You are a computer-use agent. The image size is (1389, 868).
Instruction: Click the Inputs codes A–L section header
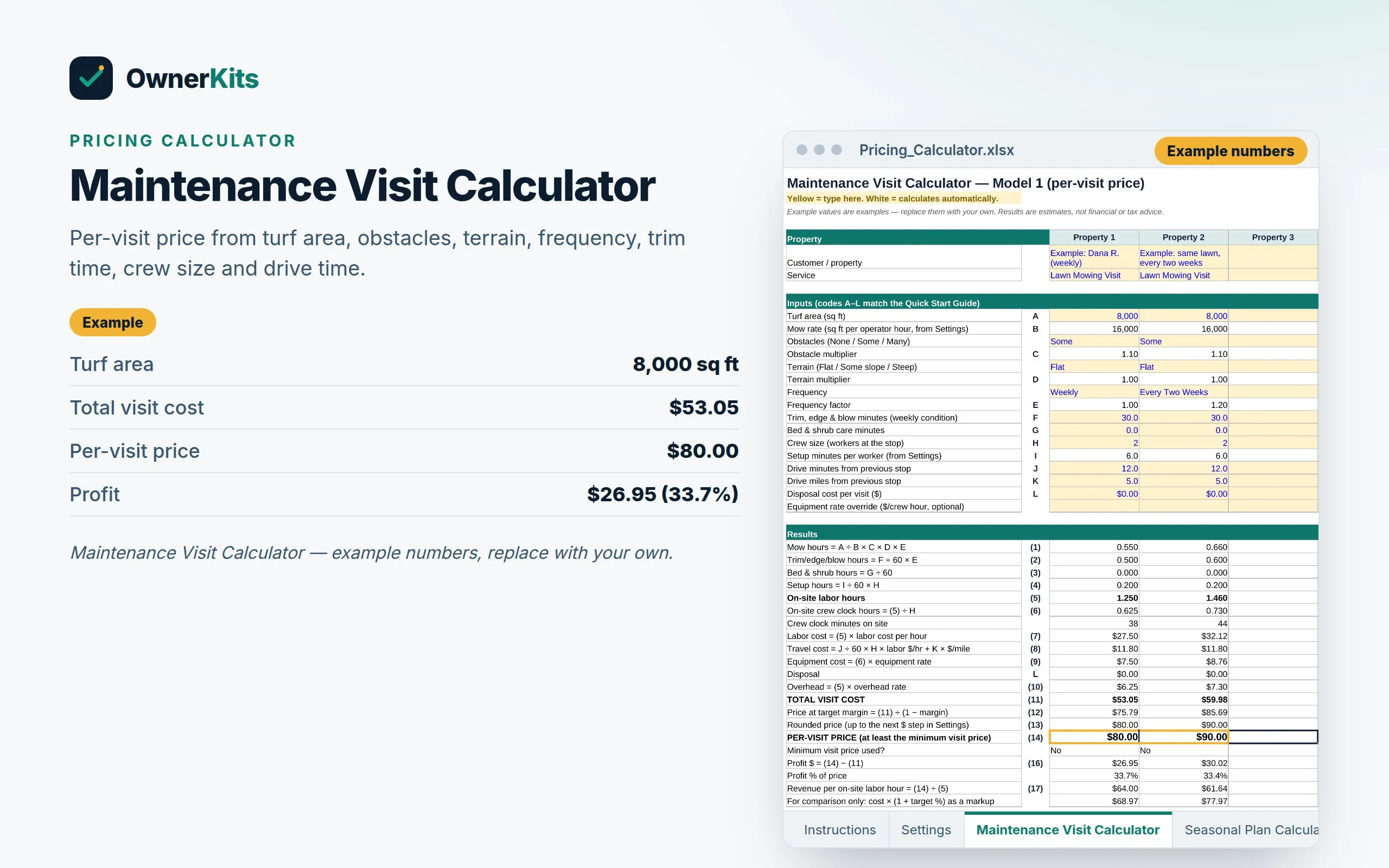click(1052, 303)
